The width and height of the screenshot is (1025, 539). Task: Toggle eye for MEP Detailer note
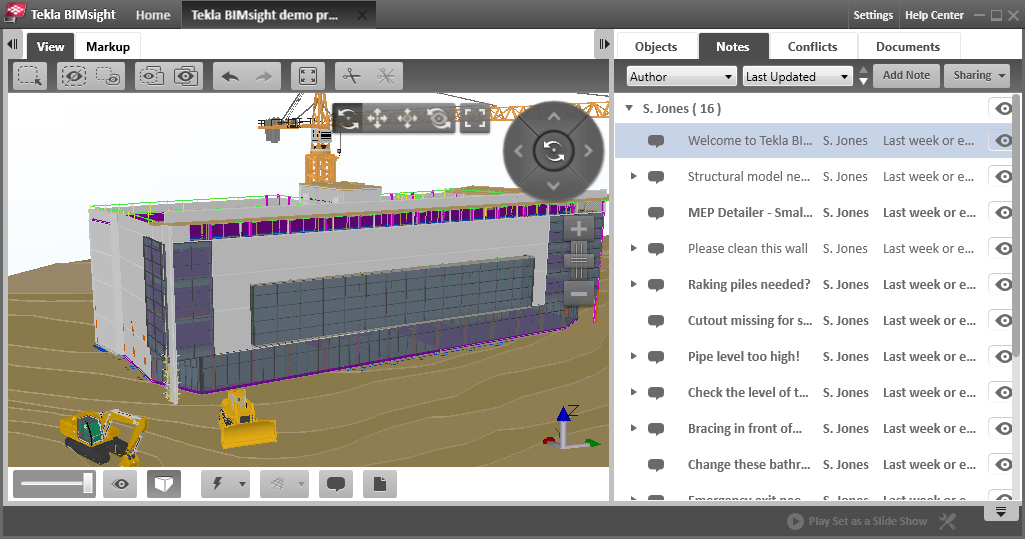1003,212
